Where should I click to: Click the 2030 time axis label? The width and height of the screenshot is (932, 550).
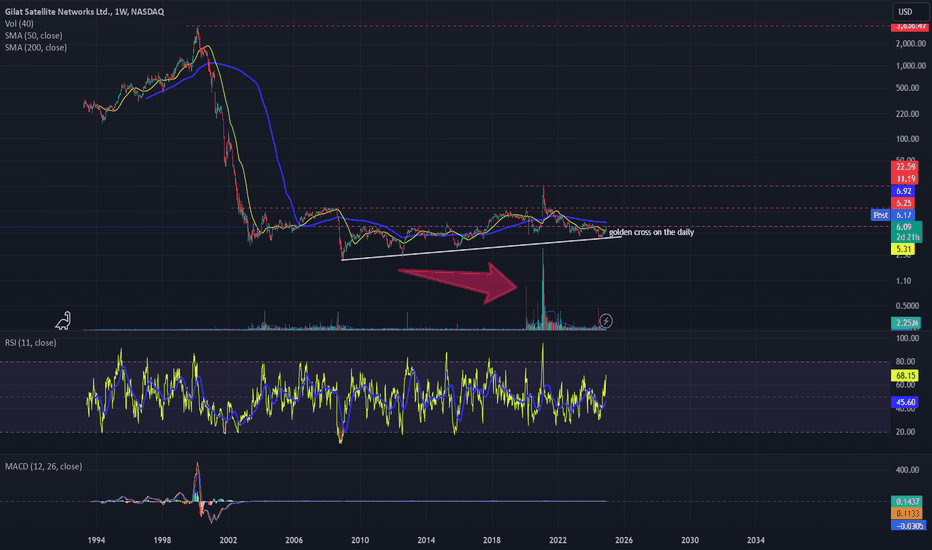point(689,540)
